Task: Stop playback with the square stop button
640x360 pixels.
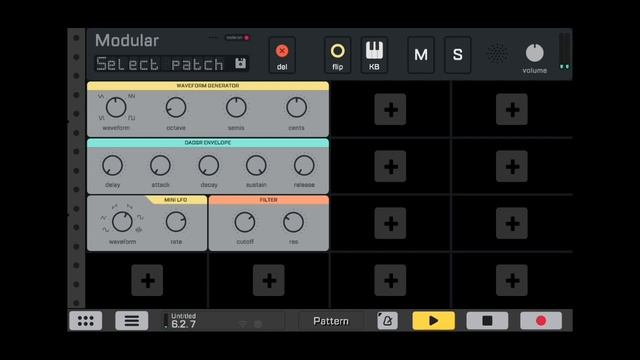Action: point(487,321)
